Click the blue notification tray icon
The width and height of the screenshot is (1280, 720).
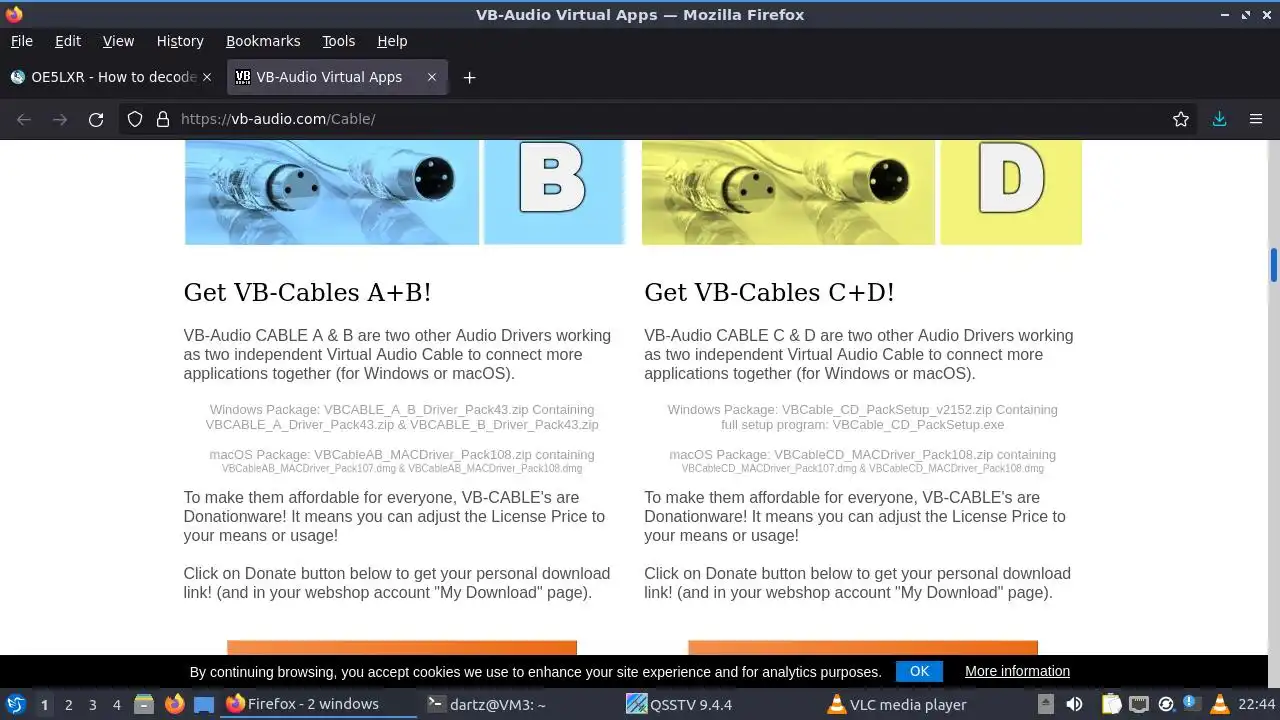pos(1191,704)
